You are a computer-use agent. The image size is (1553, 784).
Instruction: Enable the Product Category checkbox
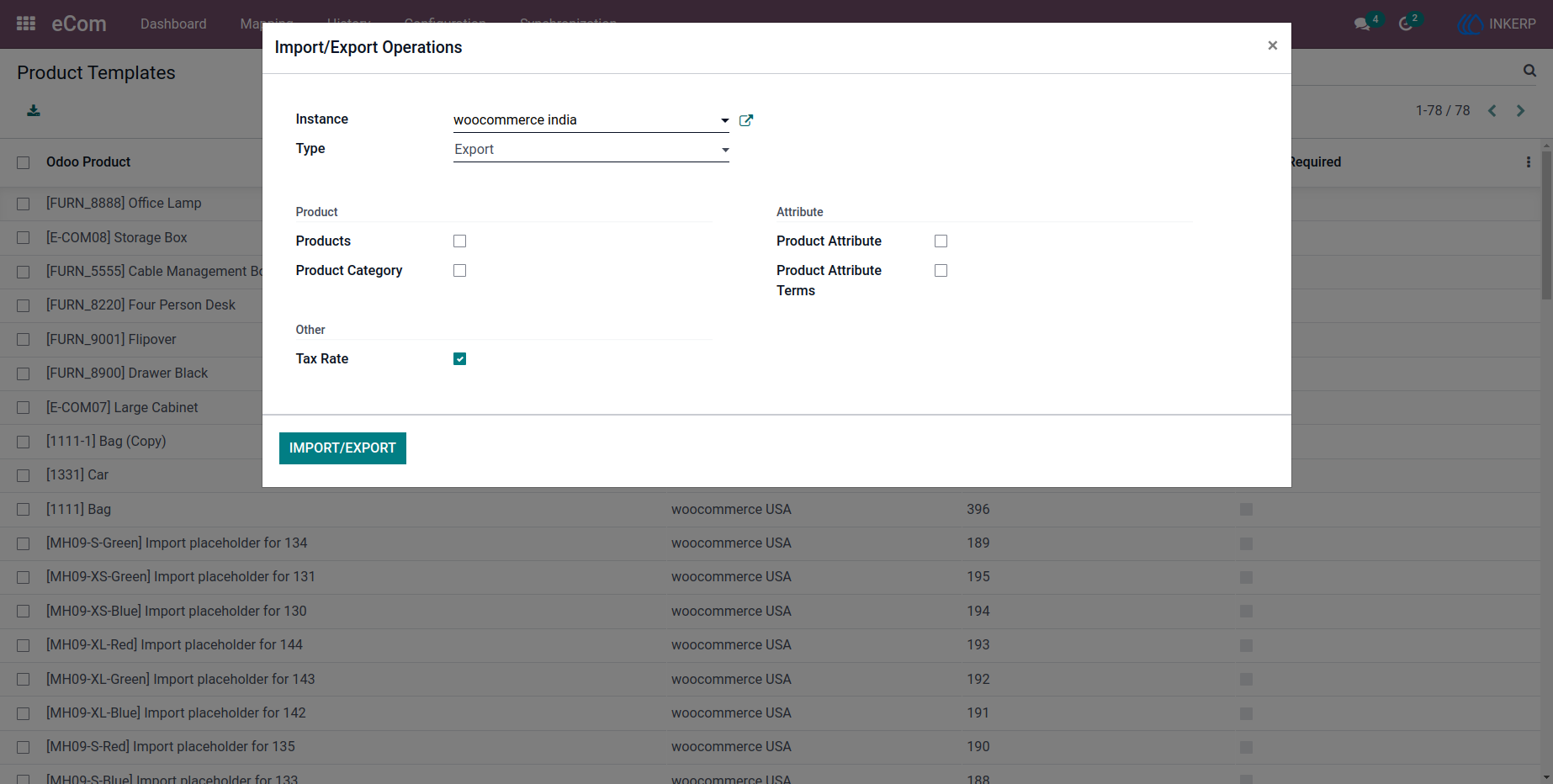[x=460, y=271]
